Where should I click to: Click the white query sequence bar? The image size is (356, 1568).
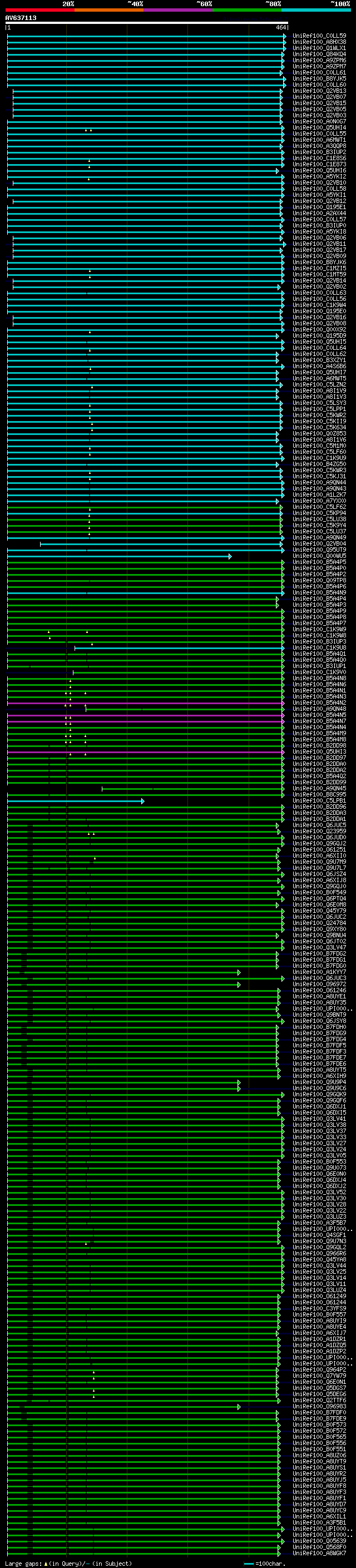pyautogui.click(x=147, y=22)
